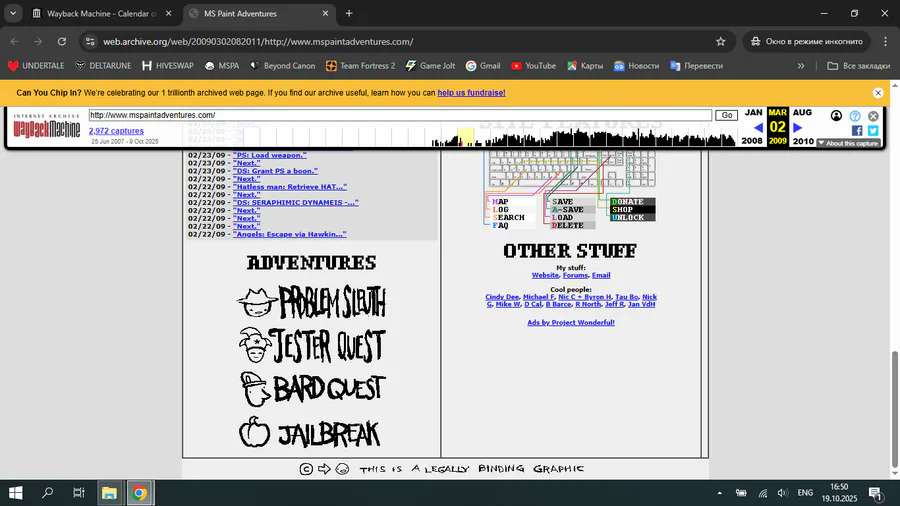The width and height of the screenshot is (900, 506).
Task: Open "Angels: Escape via Hawkin..." entry
Action: (289, 234)
